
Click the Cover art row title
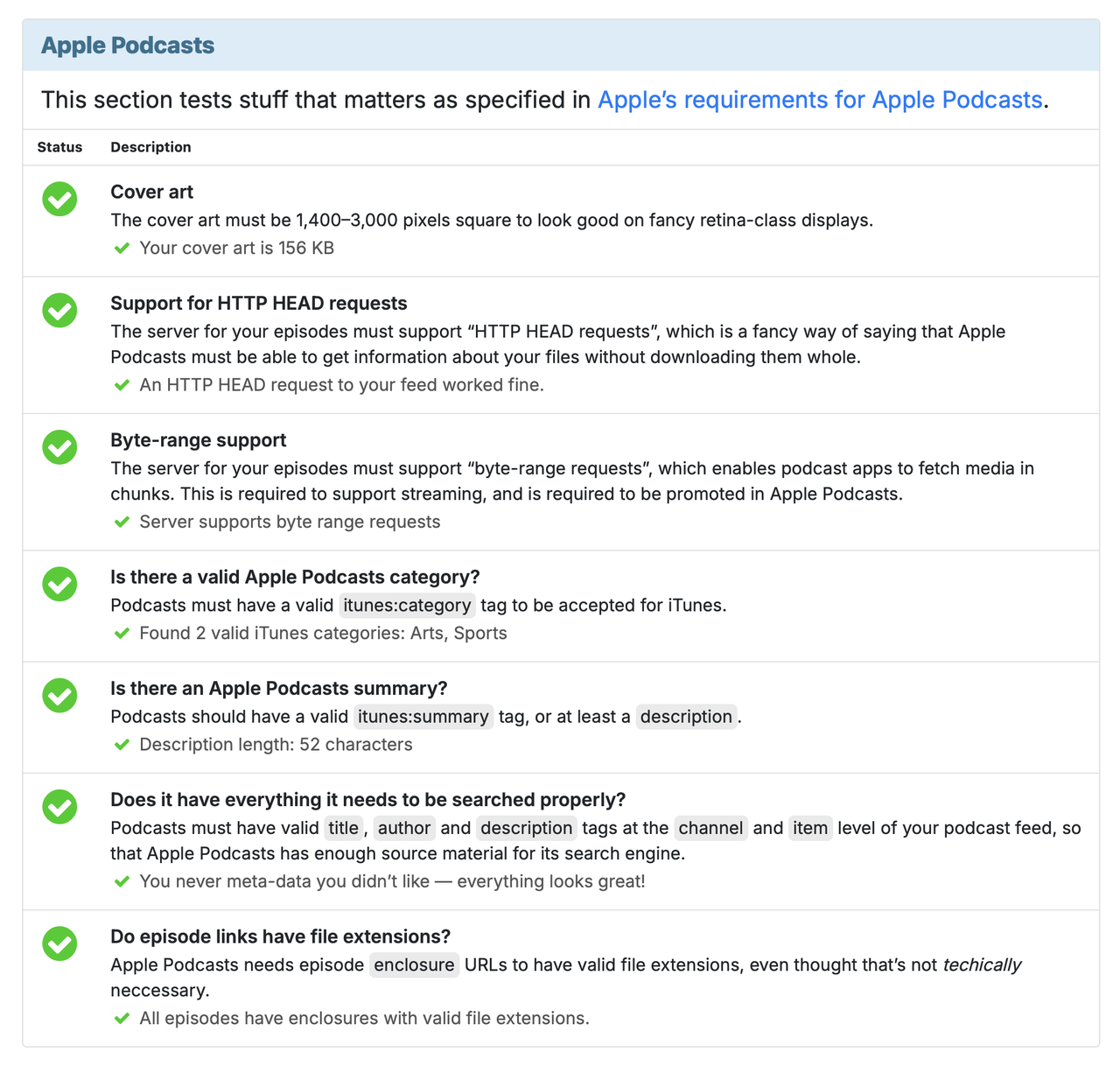pyautogui.click(x=151, y=192)
